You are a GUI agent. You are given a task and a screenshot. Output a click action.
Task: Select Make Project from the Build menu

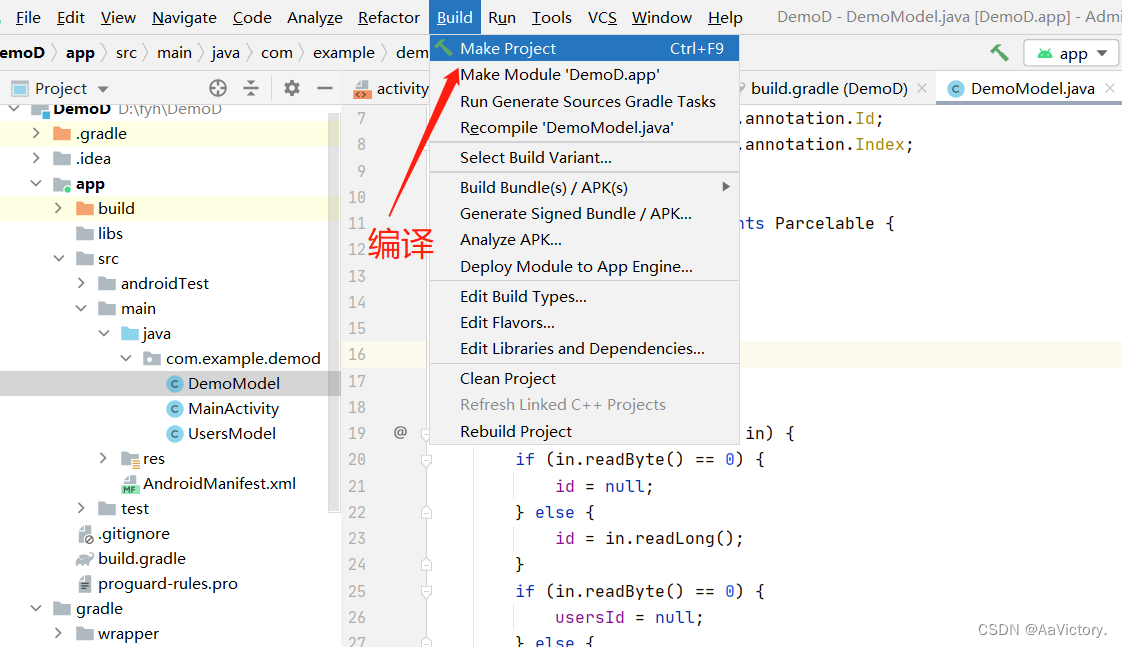coord(510,47)
